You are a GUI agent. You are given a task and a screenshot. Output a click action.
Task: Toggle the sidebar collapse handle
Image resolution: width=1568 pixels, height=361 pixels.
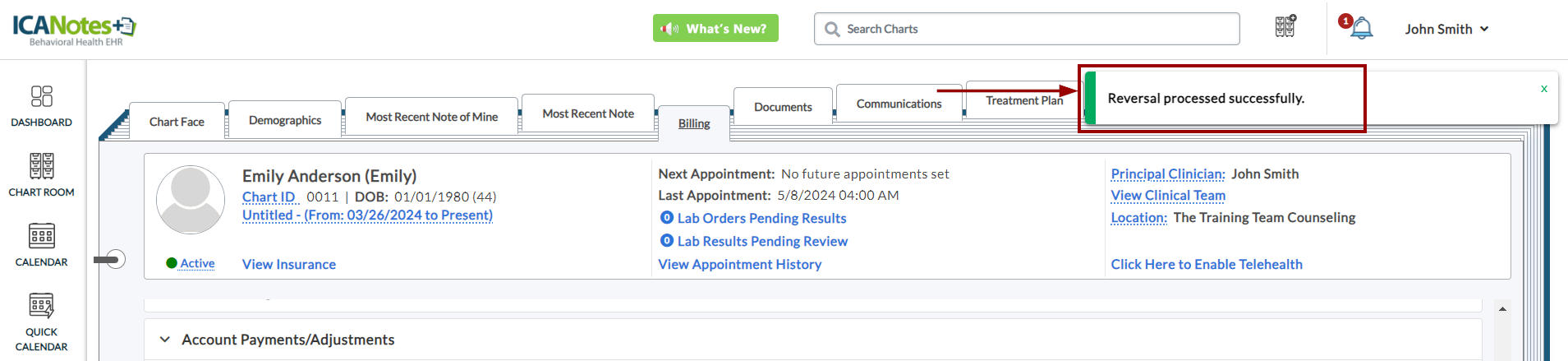click(x=115, y=260)
